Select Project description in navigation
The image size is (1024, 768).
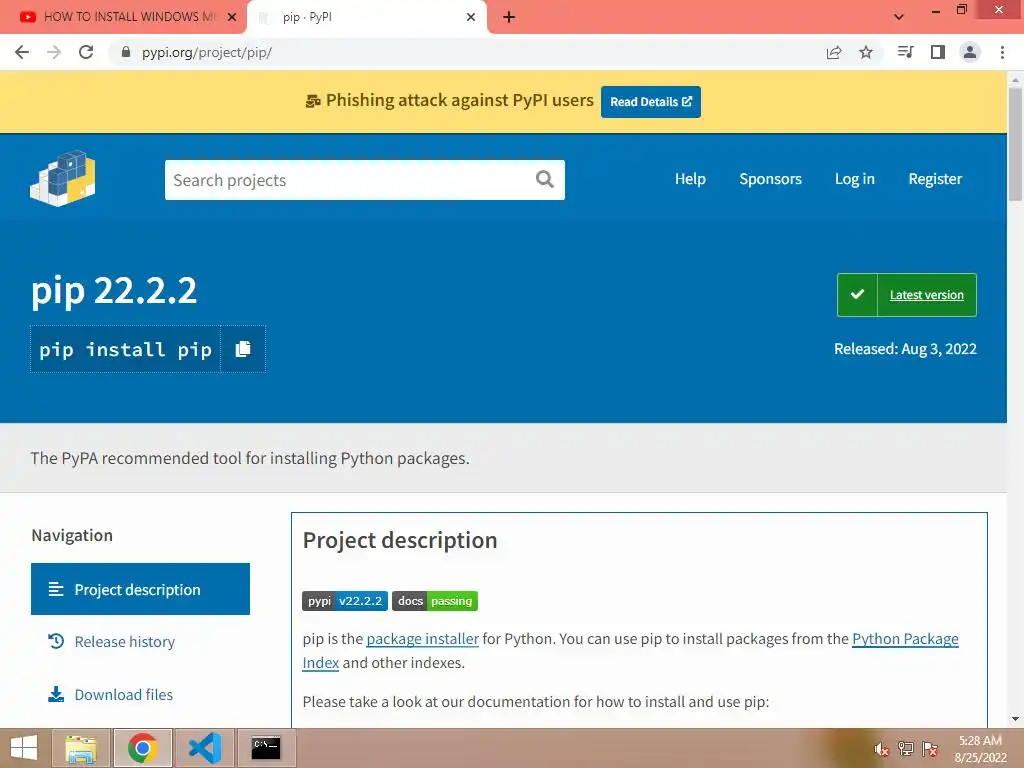(x=140, y=589)
